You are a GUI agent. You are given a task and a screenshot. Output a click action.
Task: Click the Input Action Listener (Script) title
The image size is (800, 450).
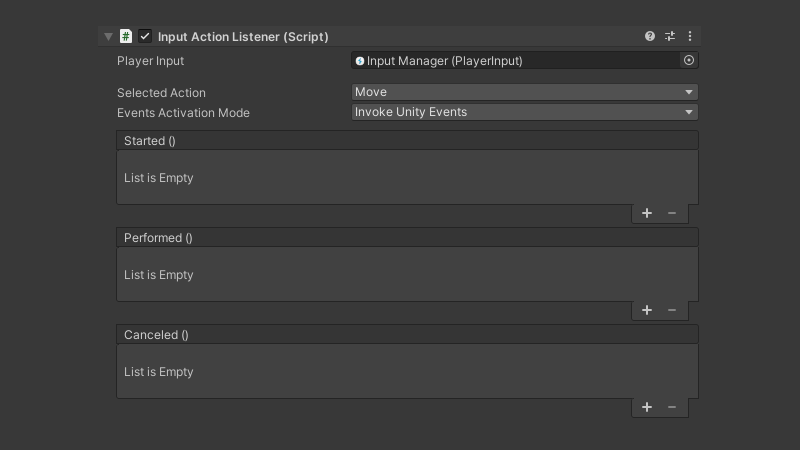click(x=243, y=37)
